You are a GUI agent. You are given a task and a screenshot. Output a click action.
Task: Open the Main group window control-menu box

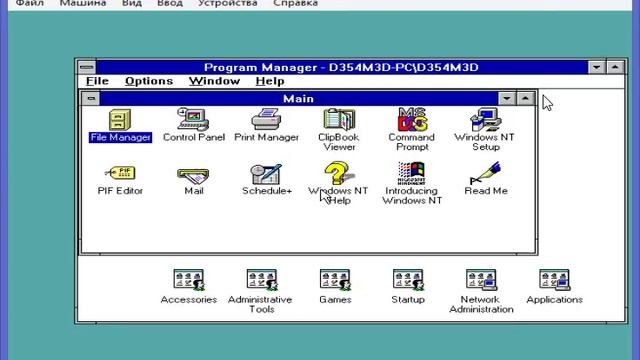point(91,98)
